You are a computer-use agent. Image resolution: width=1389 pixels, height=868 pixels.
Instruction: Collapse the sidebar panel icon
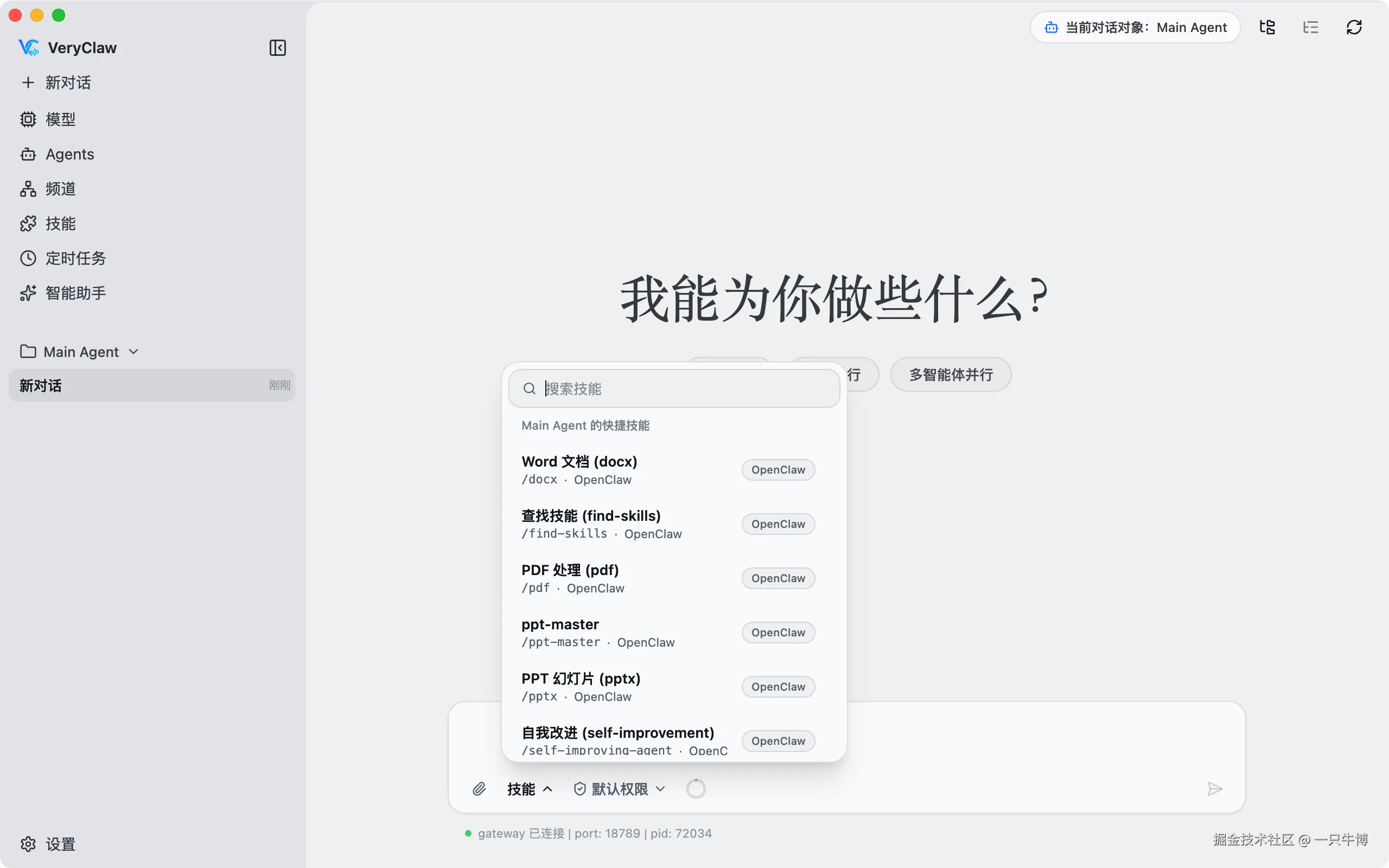click(277, 48)
